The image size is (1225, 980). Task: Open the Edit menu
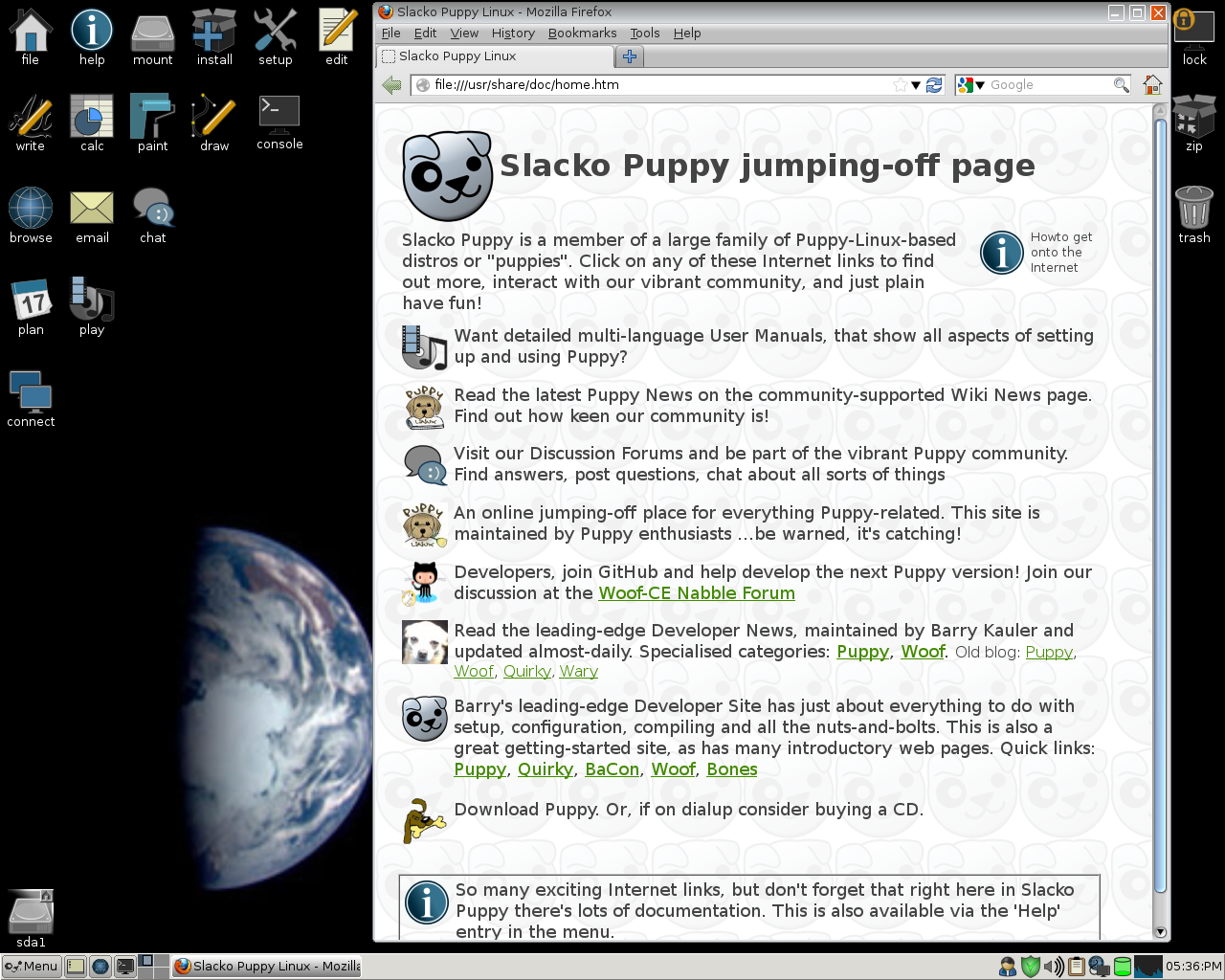425,33
